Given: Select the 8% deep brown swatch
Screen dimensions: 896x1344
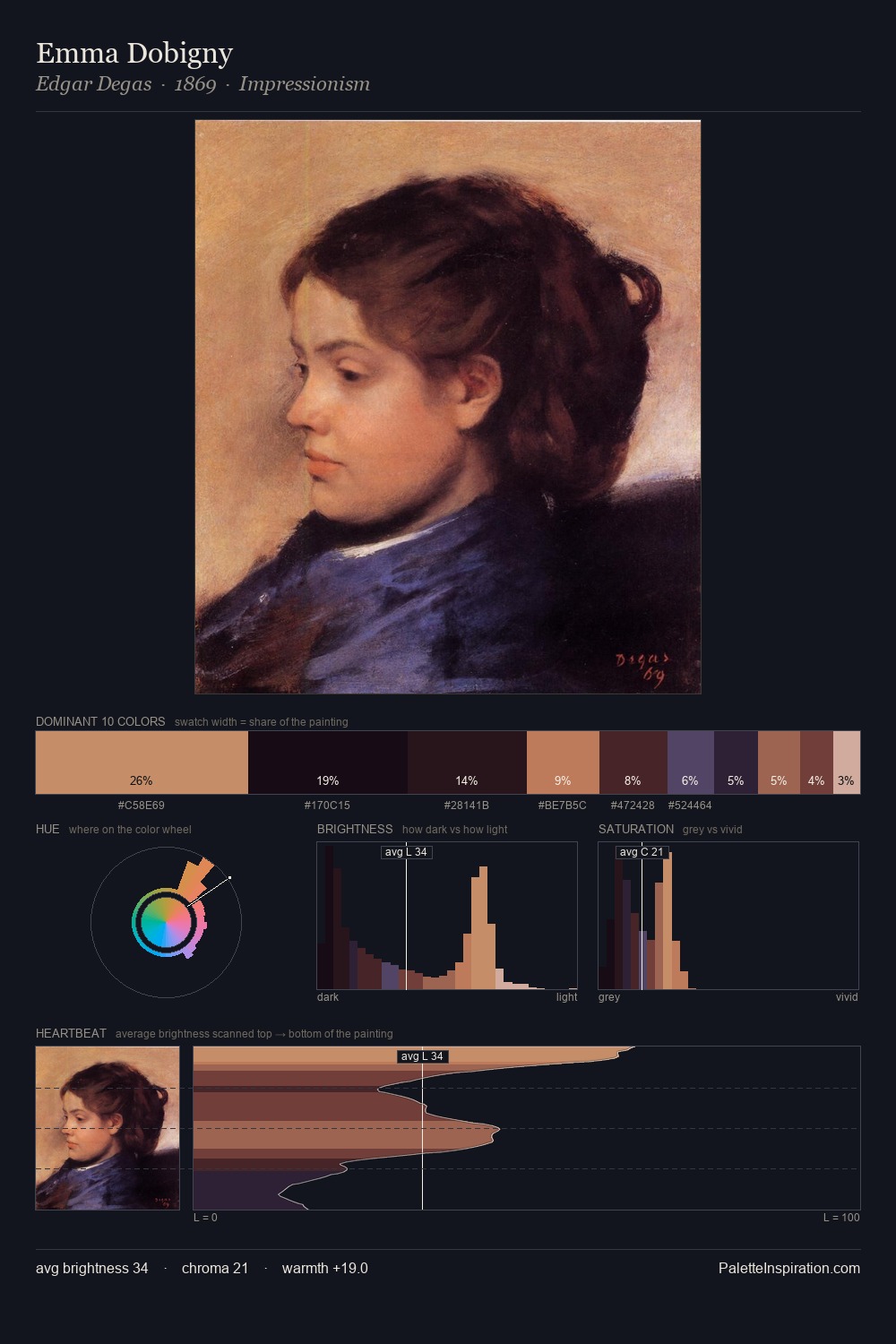Looking at the screenshot, I should pos(633,762).
